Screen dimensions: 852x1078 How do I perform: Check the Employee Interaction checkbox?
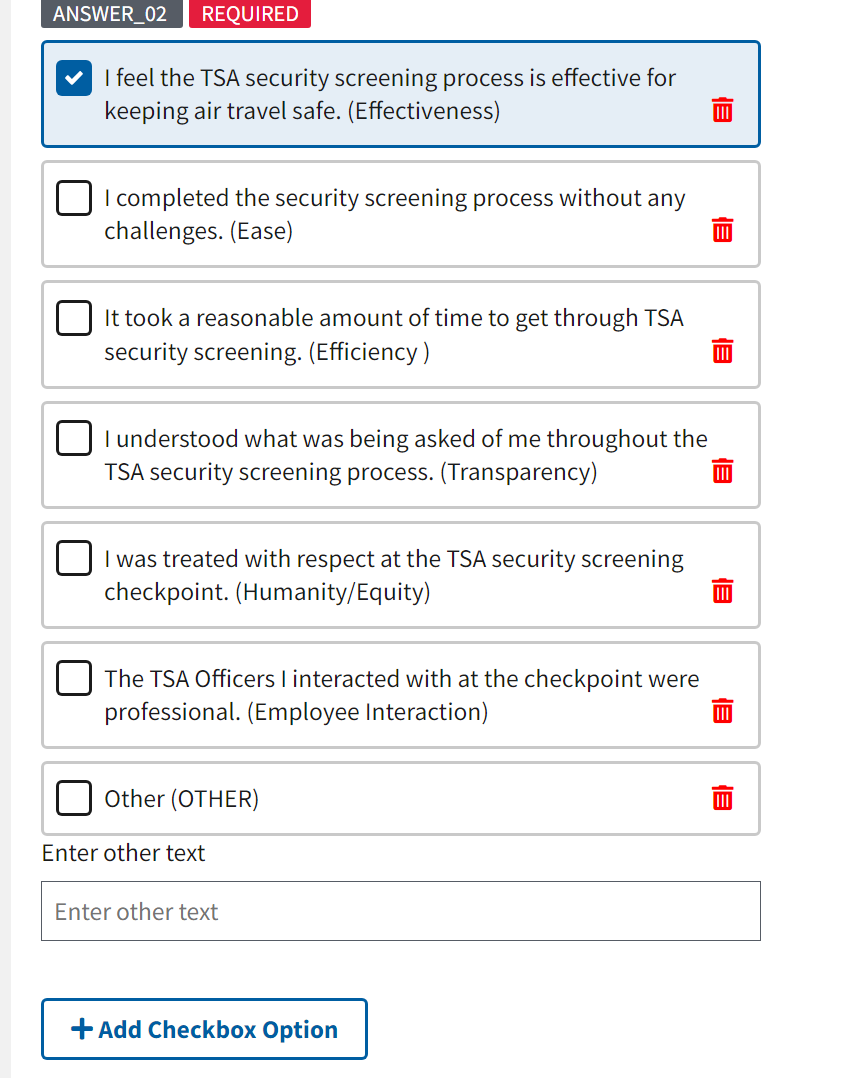pos(74,679)
